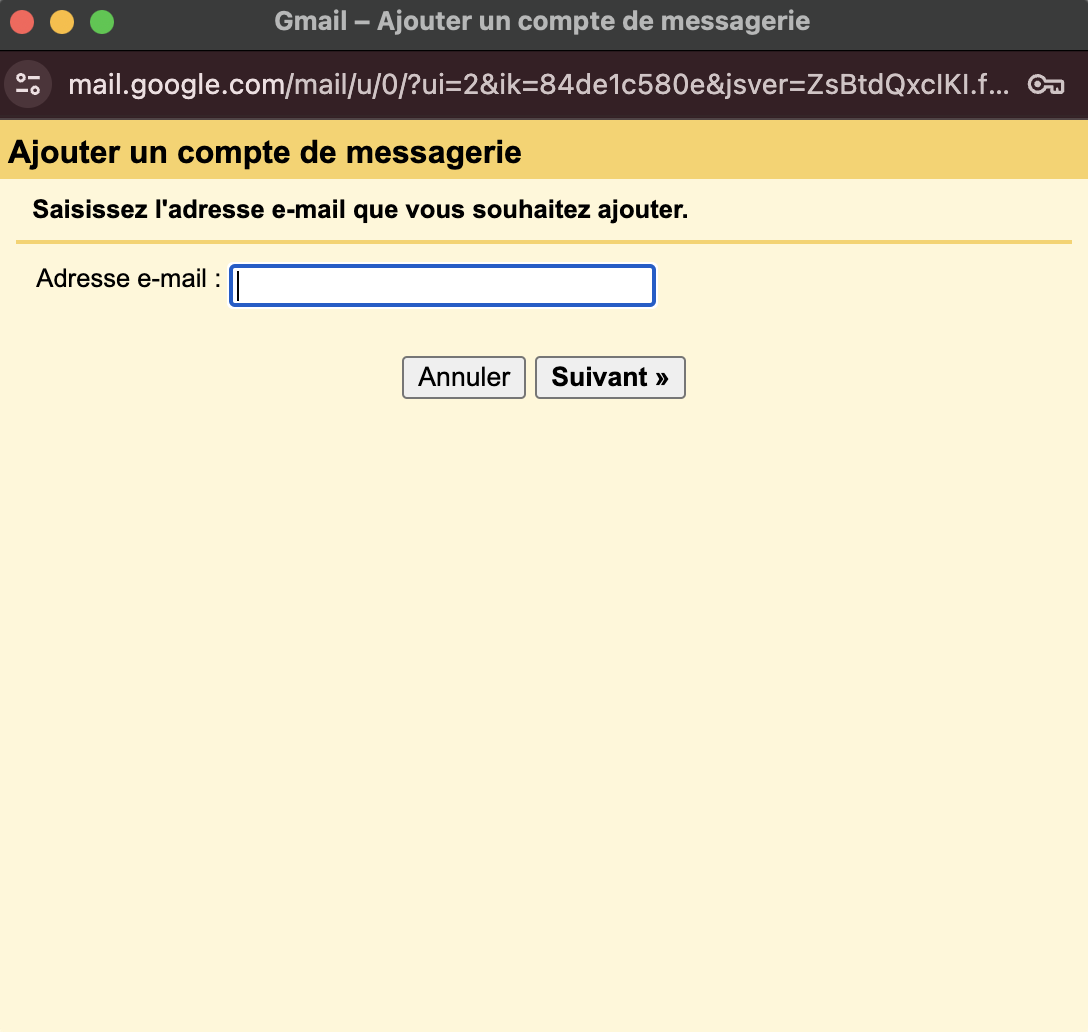Open the site information icon in address bar
This screenshot has height=1032, width=1088.
28,85
